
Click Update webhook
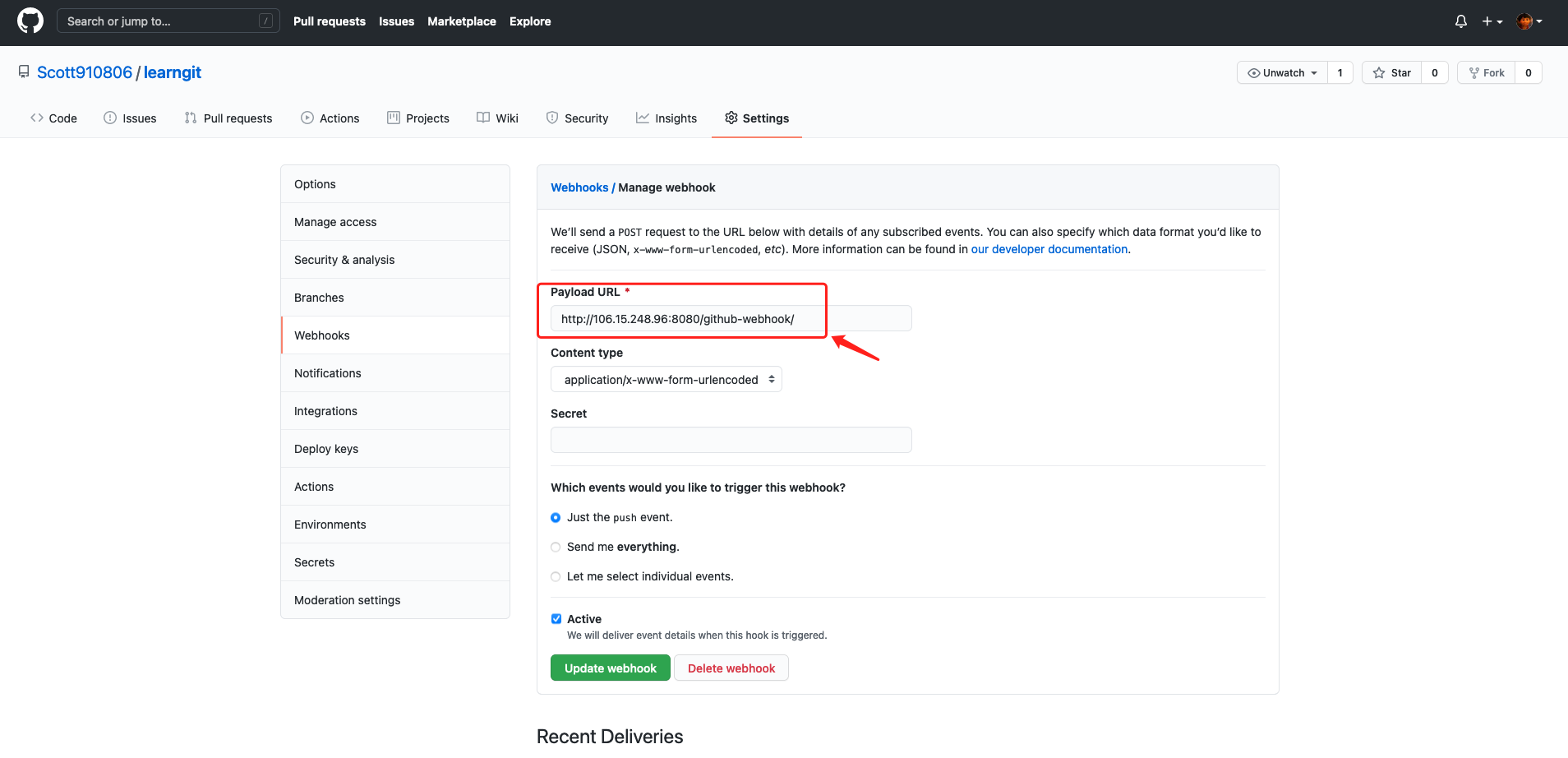tap(611, 668)
